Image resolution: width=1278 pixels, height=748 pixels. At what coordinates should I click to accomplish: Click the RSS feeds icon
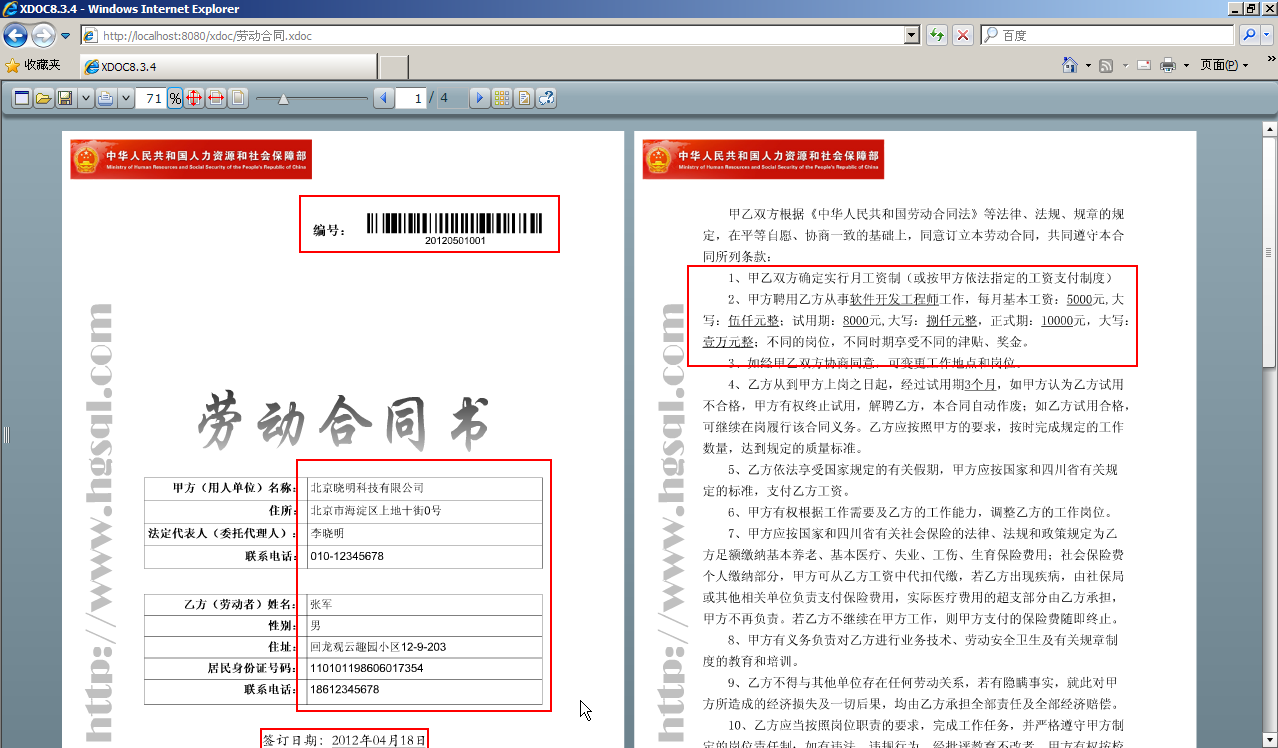tap(1106, 65)
